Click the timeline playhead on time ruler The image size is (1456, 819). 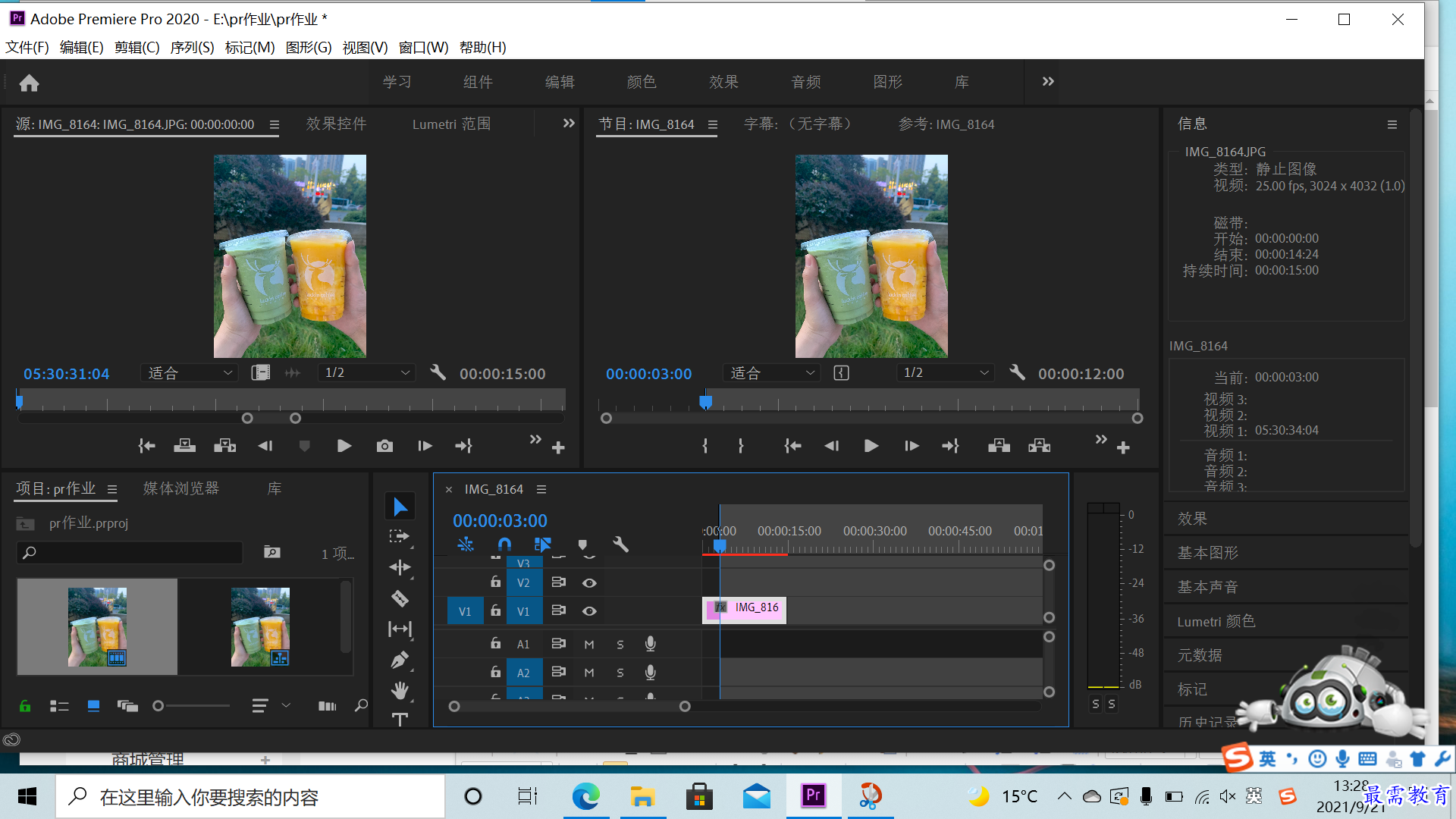(x=720, y=545)
